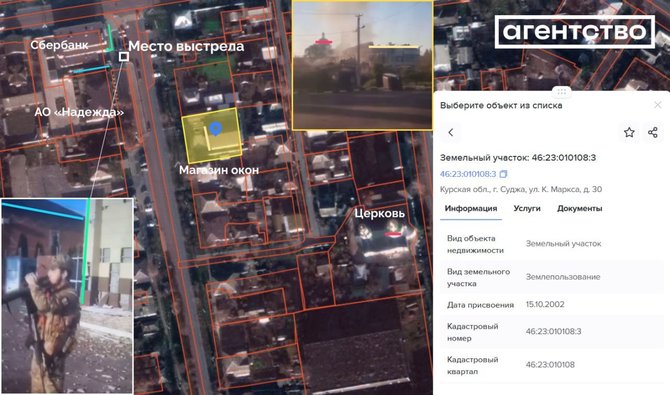Viewport: 670px width, 395px height.
Task: Click the date value 15.10.2002
Action: (x=545, y=304)
